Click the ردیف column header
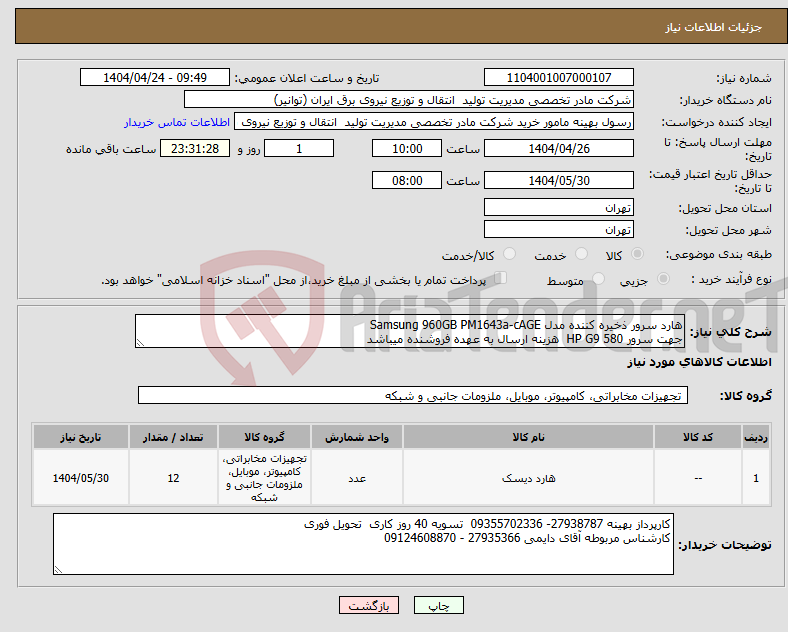Image resolution: width=788 pixels, height=632 pixels. pos(756,437)
